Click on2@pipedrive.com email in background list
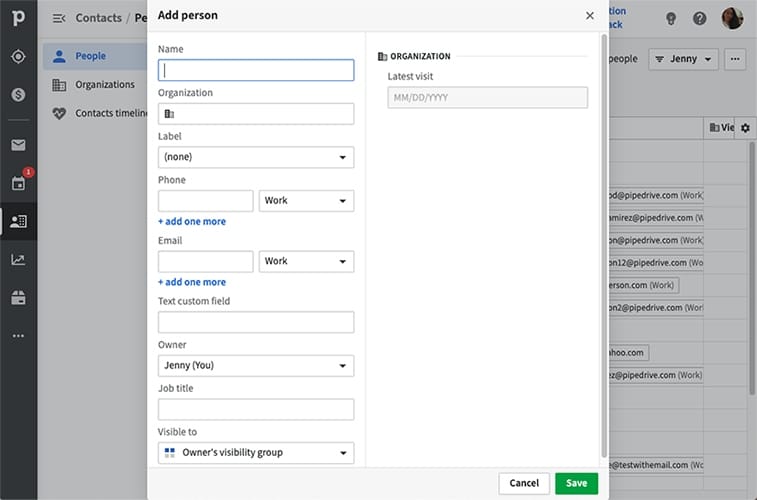 pyautogui.click(x=656, y=308)
